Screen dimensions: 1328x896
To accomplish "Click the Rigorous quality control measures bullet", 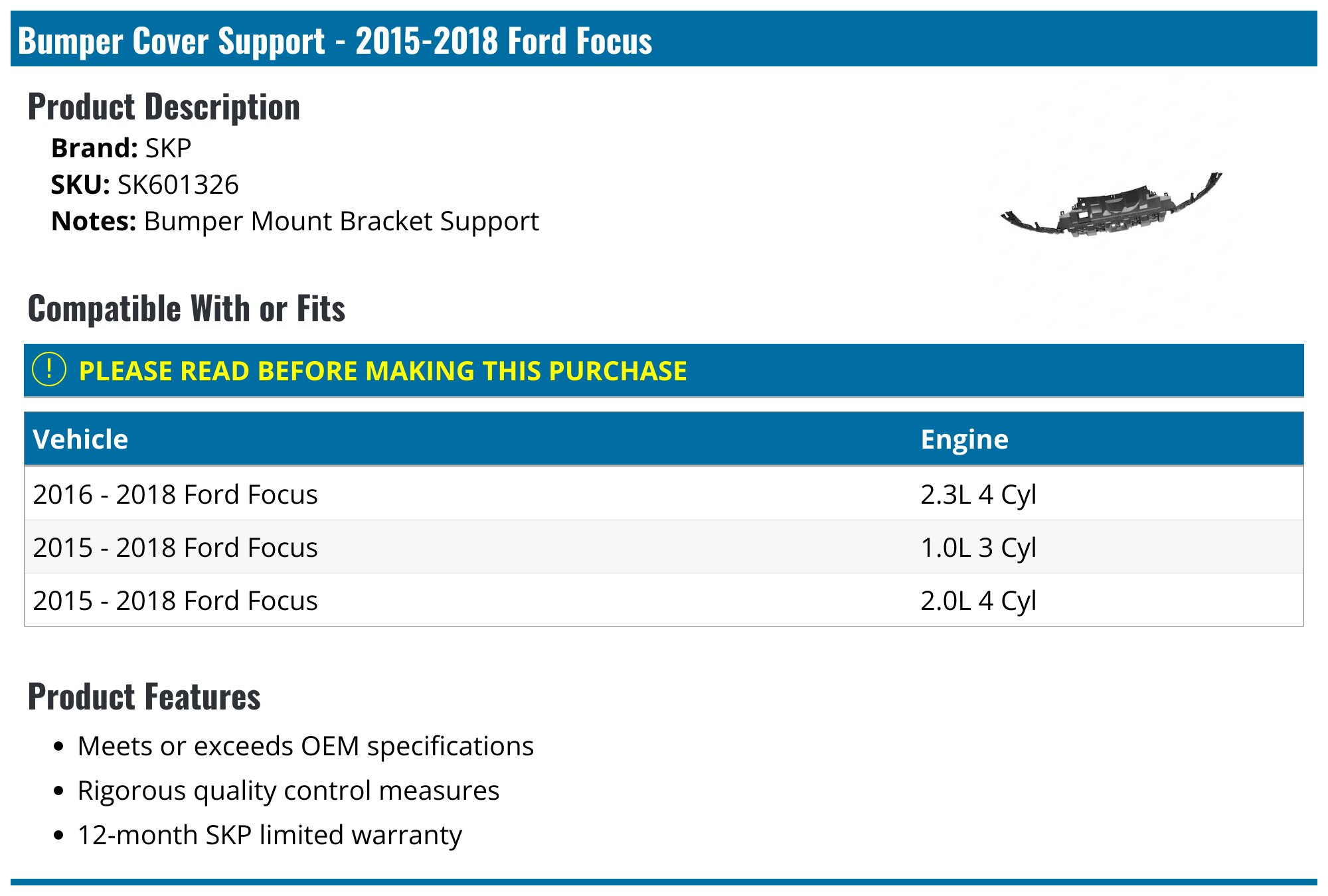I will click(288, 790).
